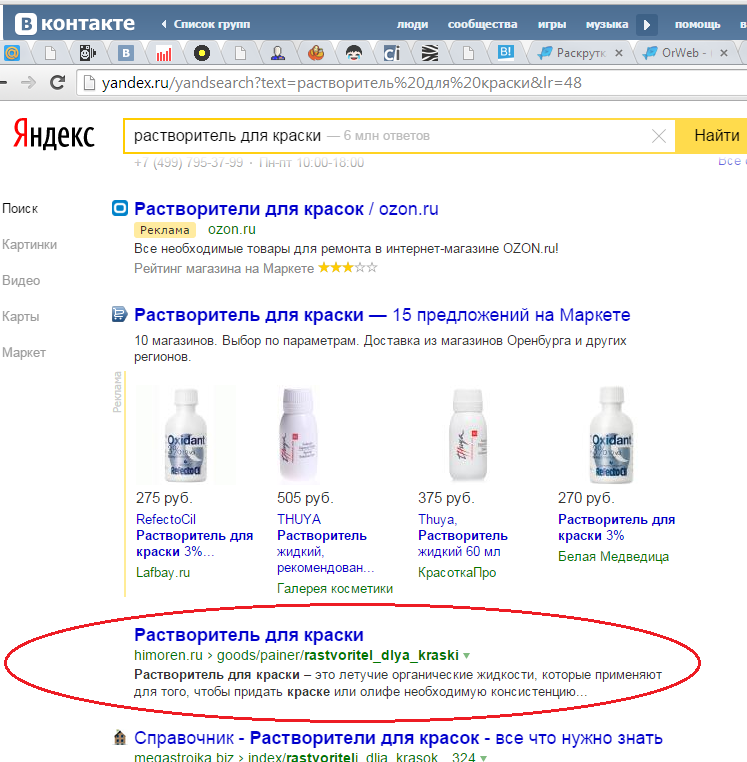The height and width of the screenshot is (762, 747).
Task: Open the person-avatar pinned tab
Action: tap(278, 52)
